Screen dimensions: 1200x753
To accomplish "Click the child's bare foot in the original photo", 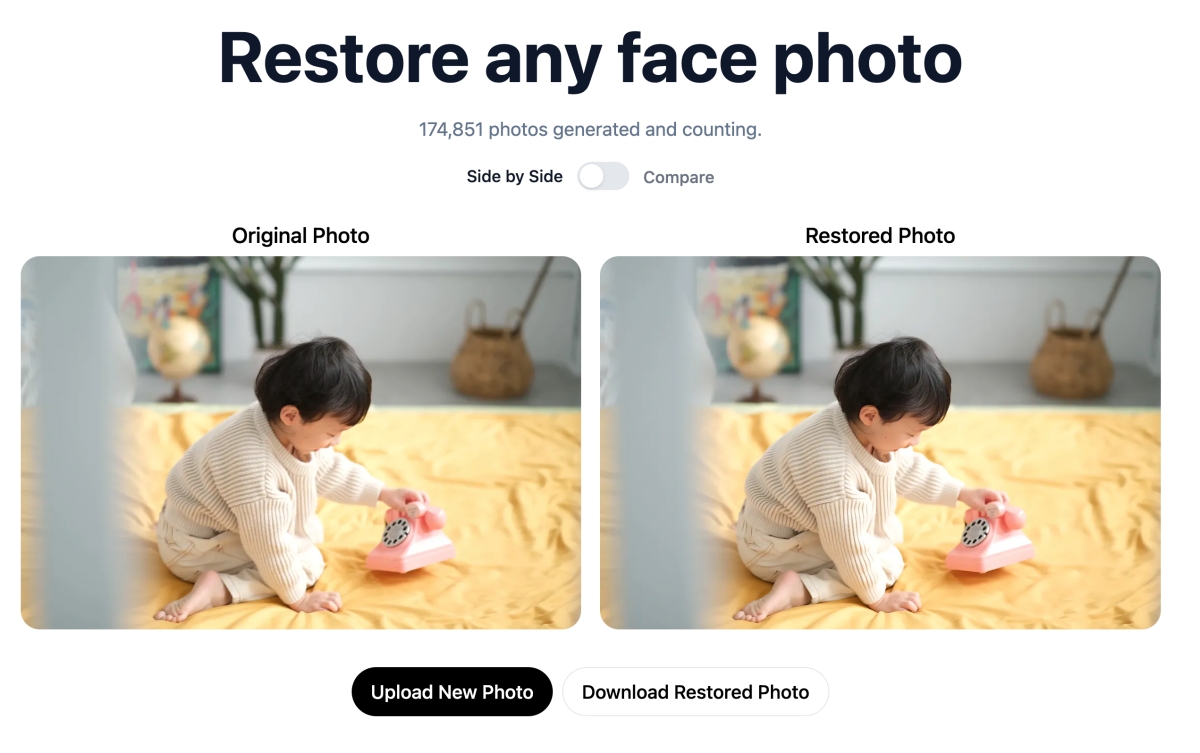I will click(192, 599).
